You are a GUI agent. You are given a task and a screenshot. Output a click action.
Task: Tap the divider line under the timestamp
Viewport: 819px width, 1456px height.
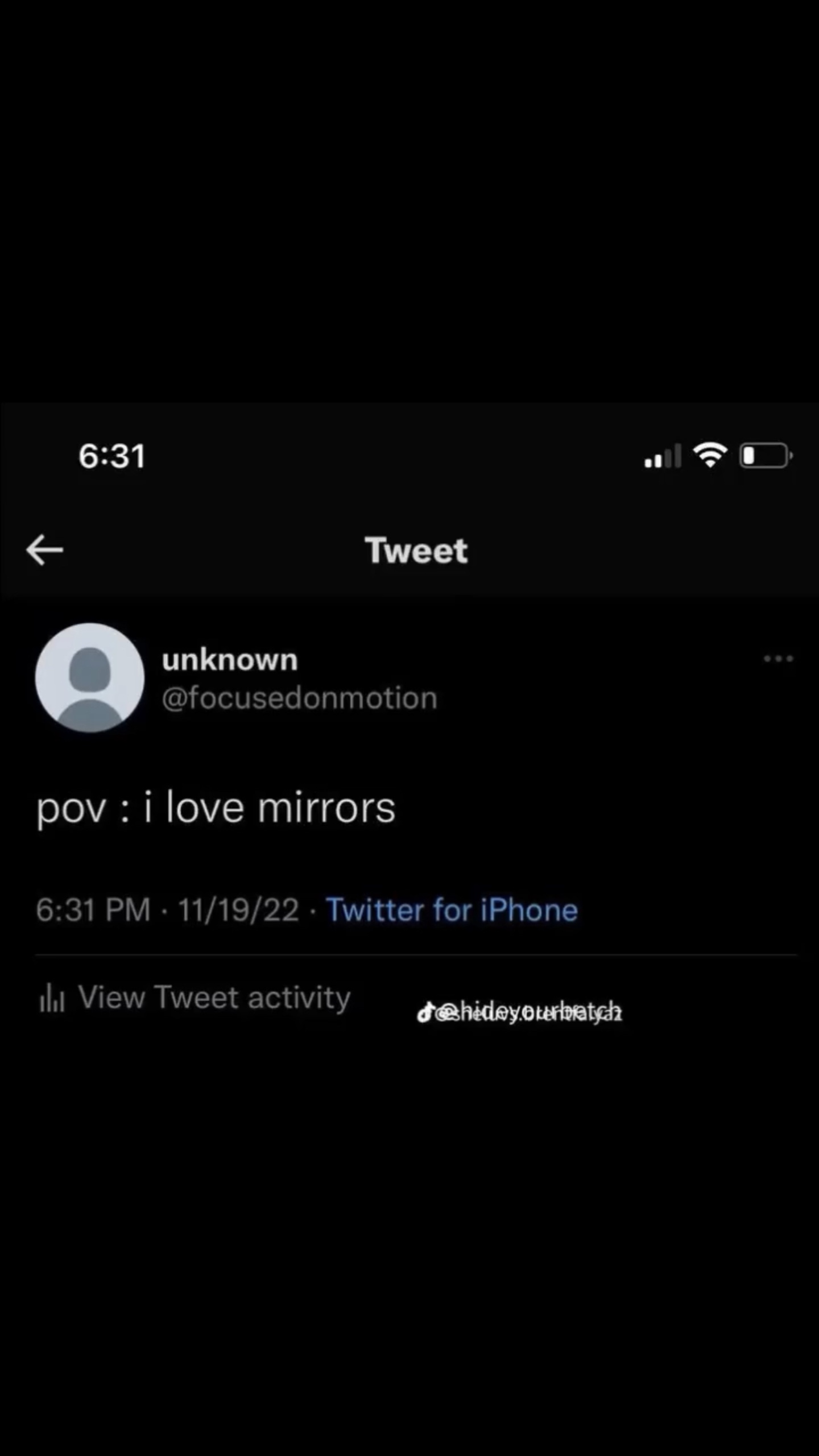[416, 955]
